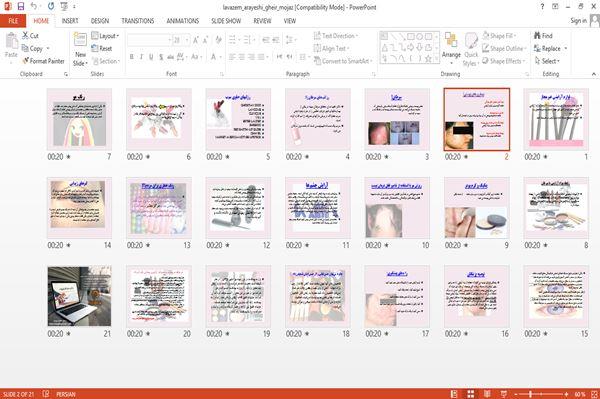The width and height of the screenshot is (600, 399).
Task: Click the Cut scissors command
Action: point(30,36)
